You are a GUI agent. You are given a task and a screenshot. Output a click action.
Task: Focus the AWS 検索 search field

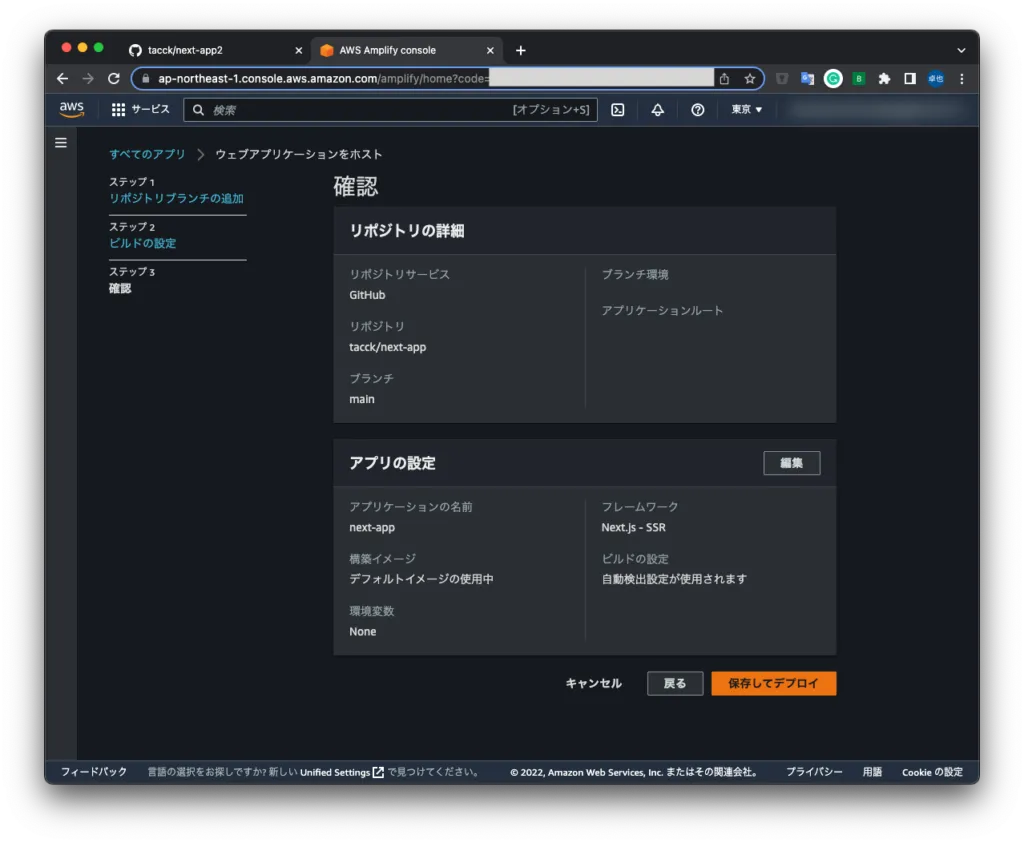(360, 110)
